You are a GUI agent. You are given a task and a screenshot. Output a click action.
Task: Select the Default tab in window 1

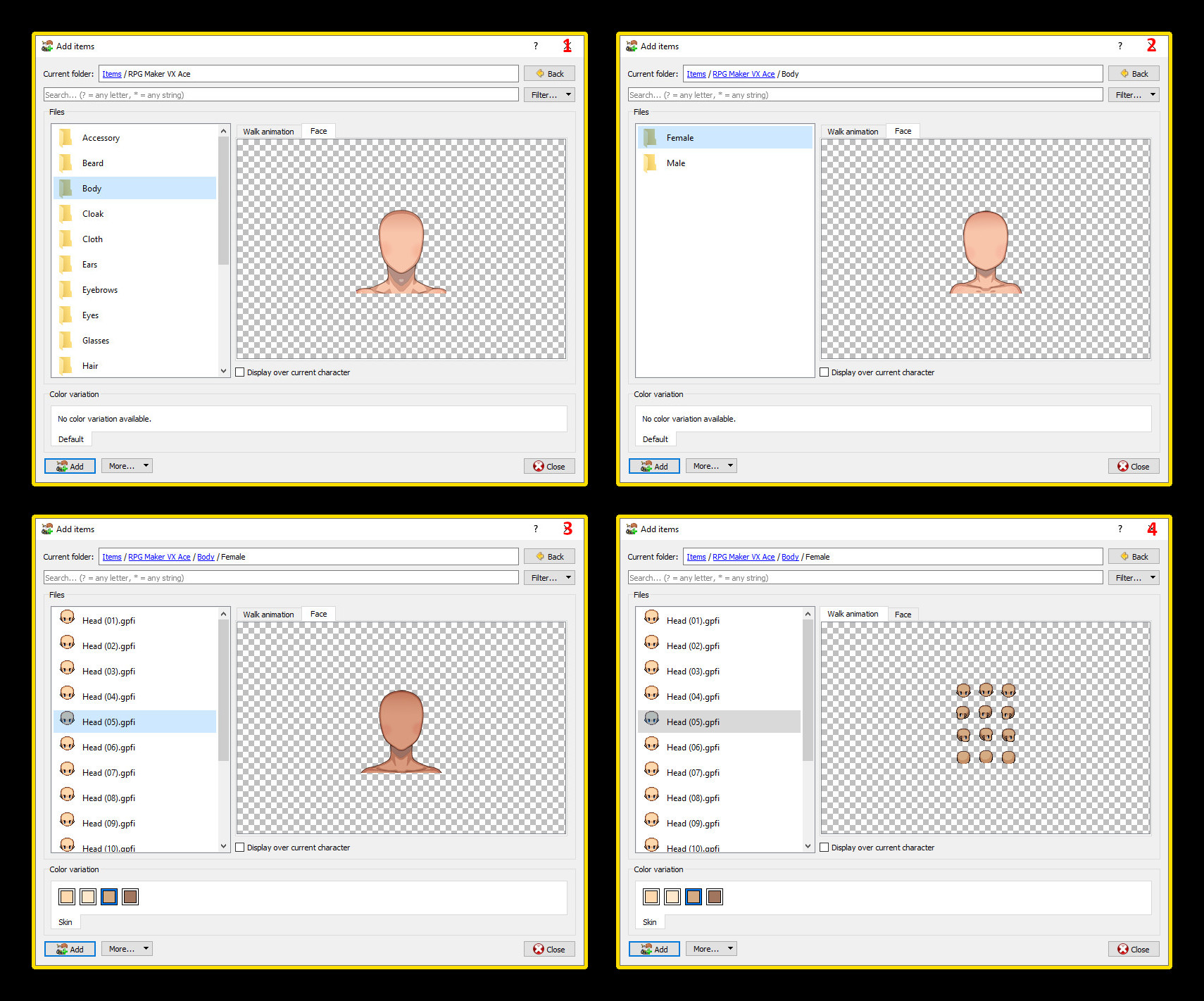click(70, 439)
